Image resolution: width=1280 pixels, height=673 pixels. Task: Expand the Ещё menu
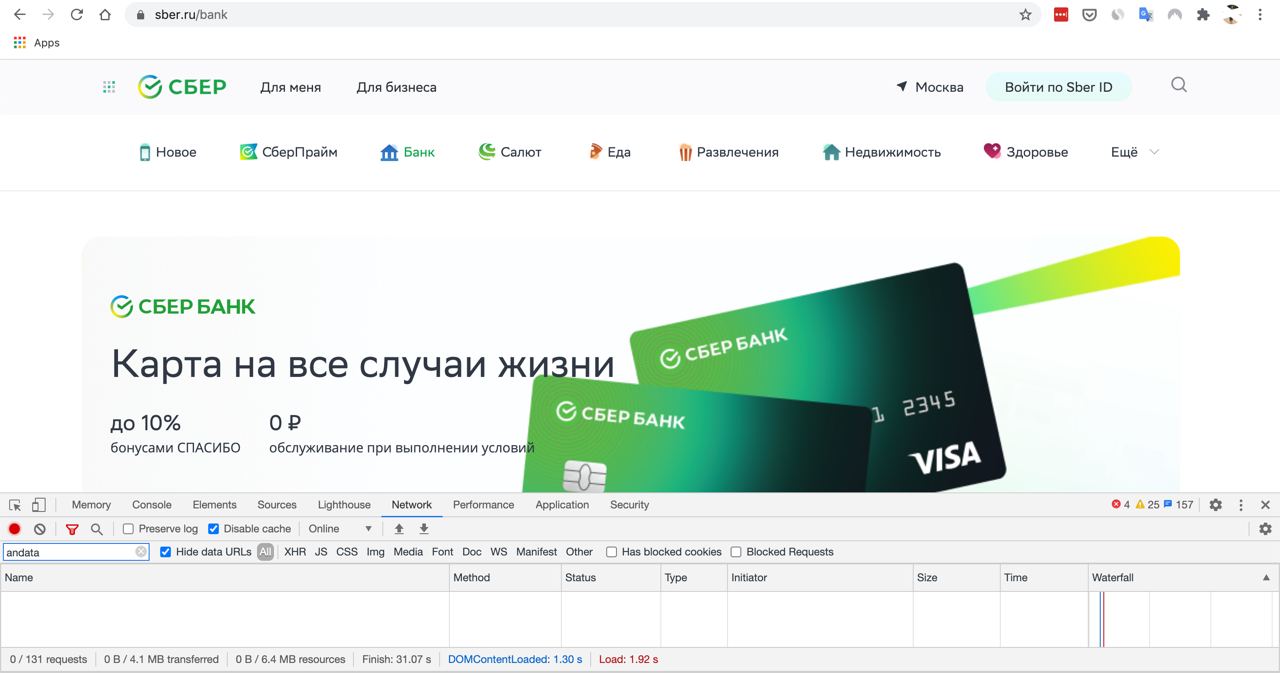[1135, 152]
